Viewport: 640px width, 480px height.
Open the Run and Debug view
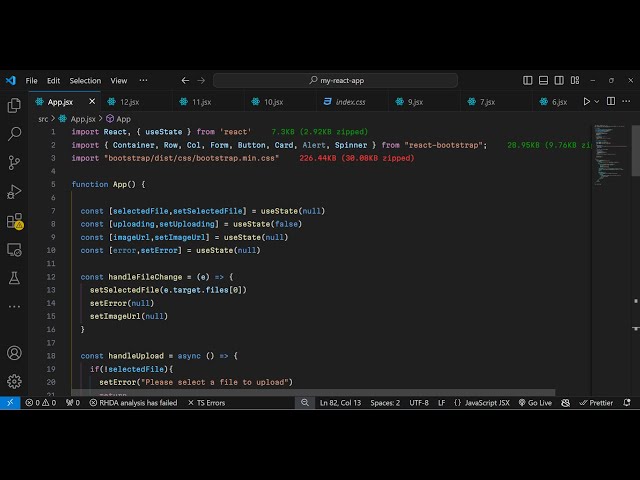click(x=14, y=191)
